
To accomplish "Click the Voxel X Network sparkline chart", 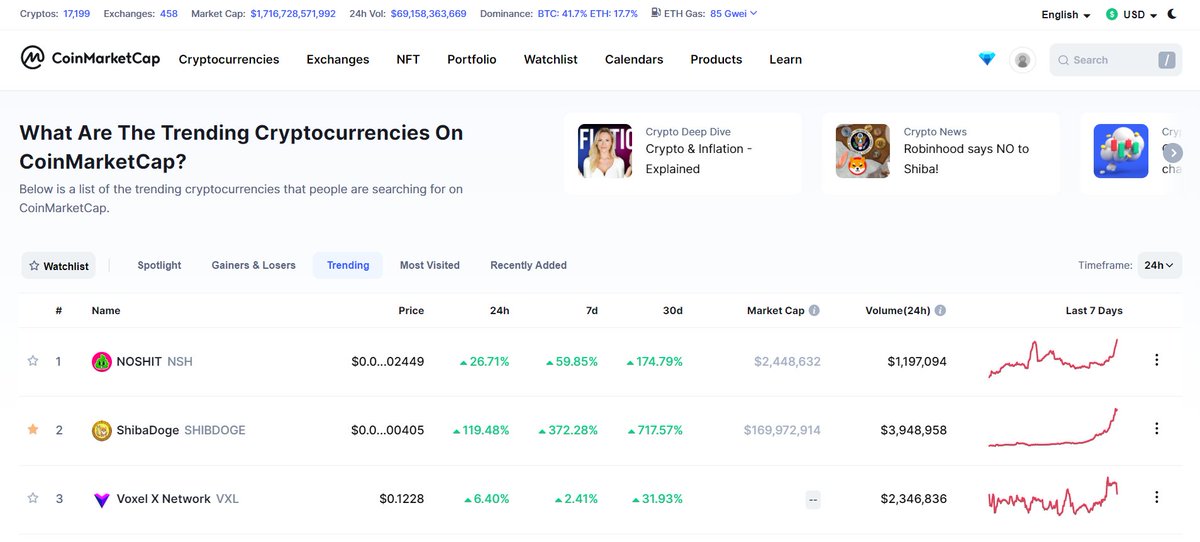I will click(x=1053, y=496).
